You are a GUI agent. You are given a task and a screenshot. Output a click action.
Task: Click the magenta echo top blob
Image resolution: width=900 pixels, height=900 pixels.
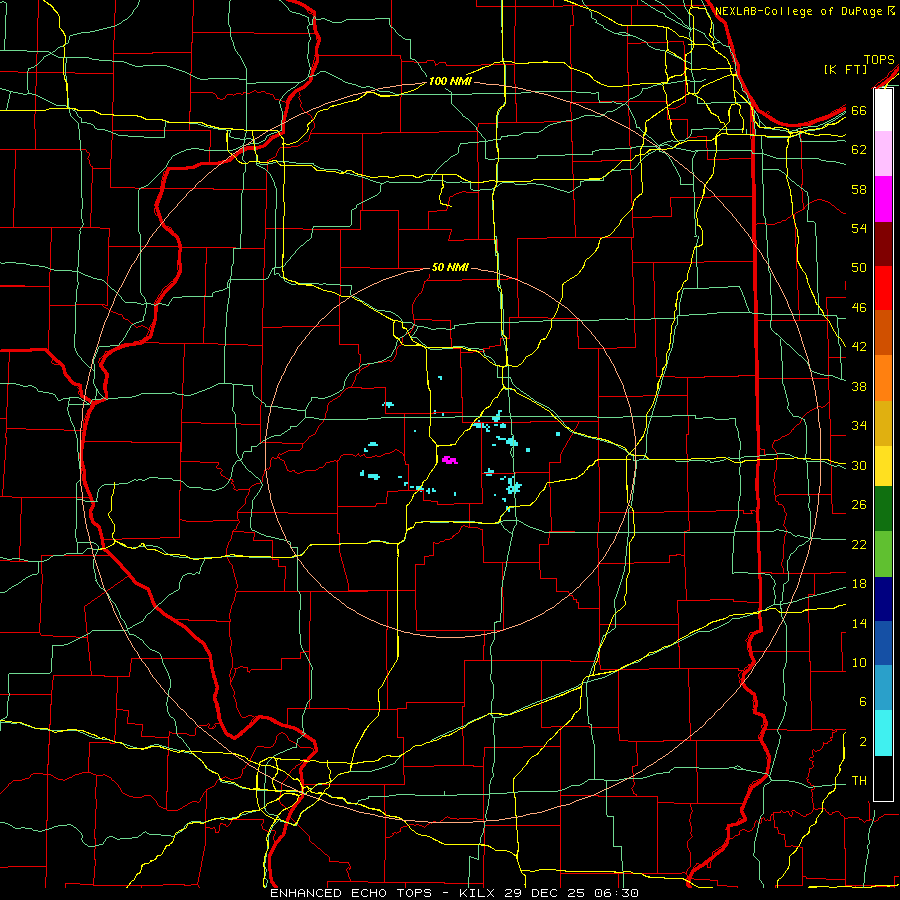449,460
